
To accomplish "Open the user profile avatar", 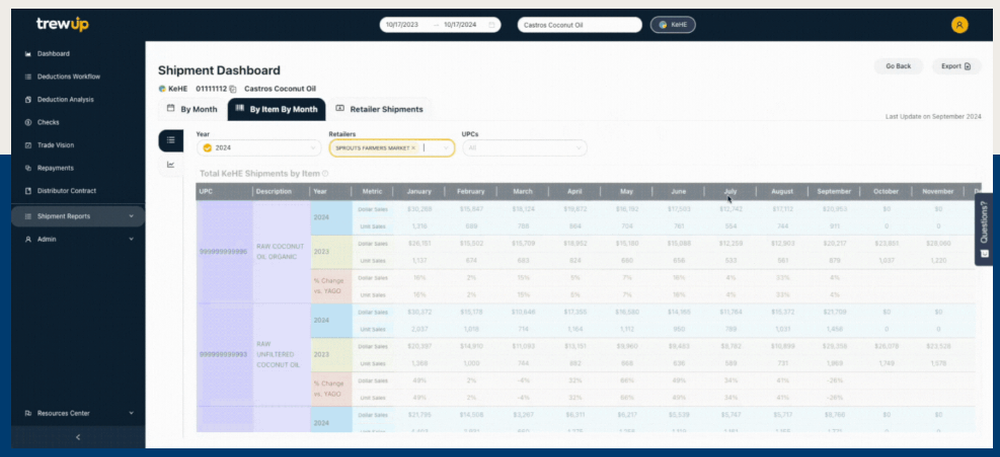I will point(959,25).
